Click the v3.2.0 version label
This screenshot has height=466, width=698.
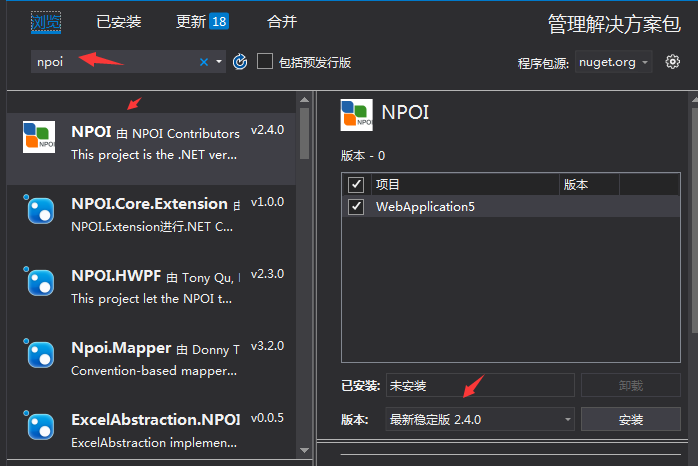click(x=267, y=346)
